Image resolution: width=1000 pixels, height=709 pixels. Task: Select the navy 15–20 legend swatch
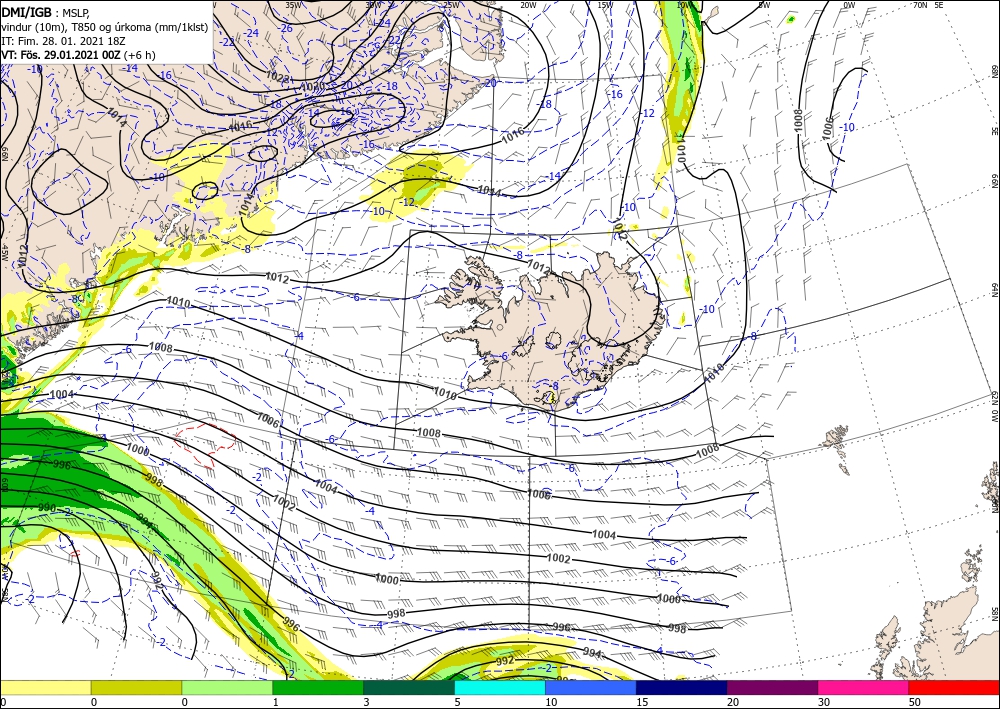pyautogui.click(x=681, y=687)
